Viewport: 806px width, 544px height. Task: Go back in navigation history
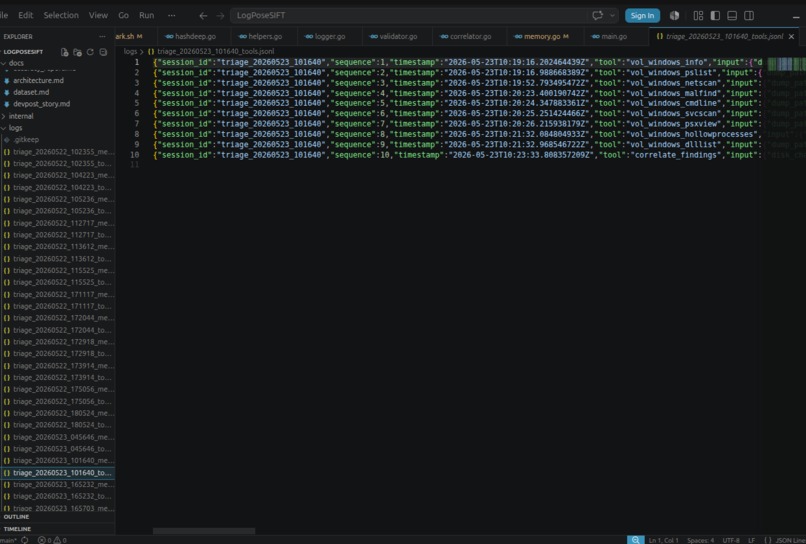(x=203, y=15)
